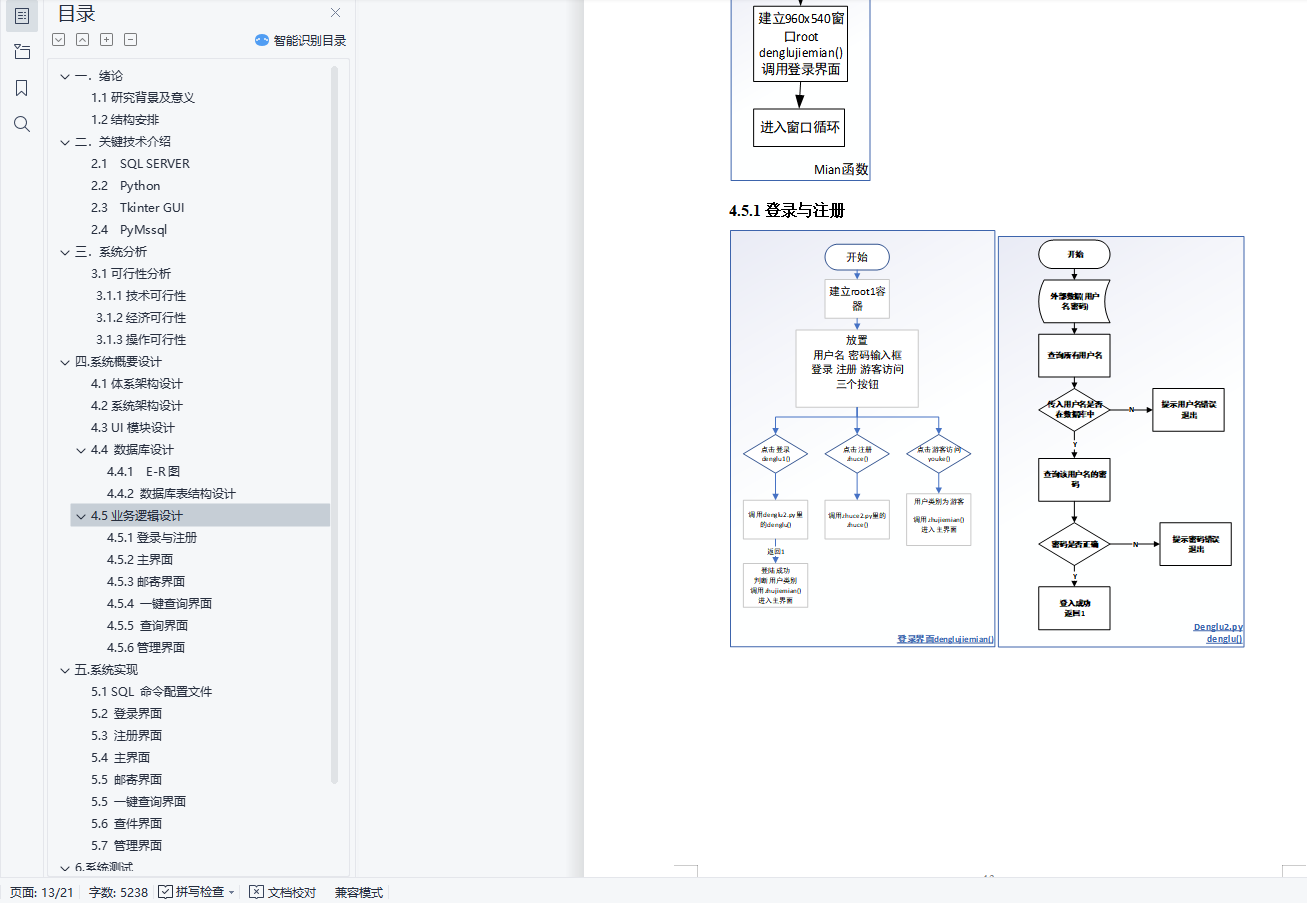Screen dimensions: 1307x903
Task: Open the search pane magnifier icon
Action: click(22, 124)
